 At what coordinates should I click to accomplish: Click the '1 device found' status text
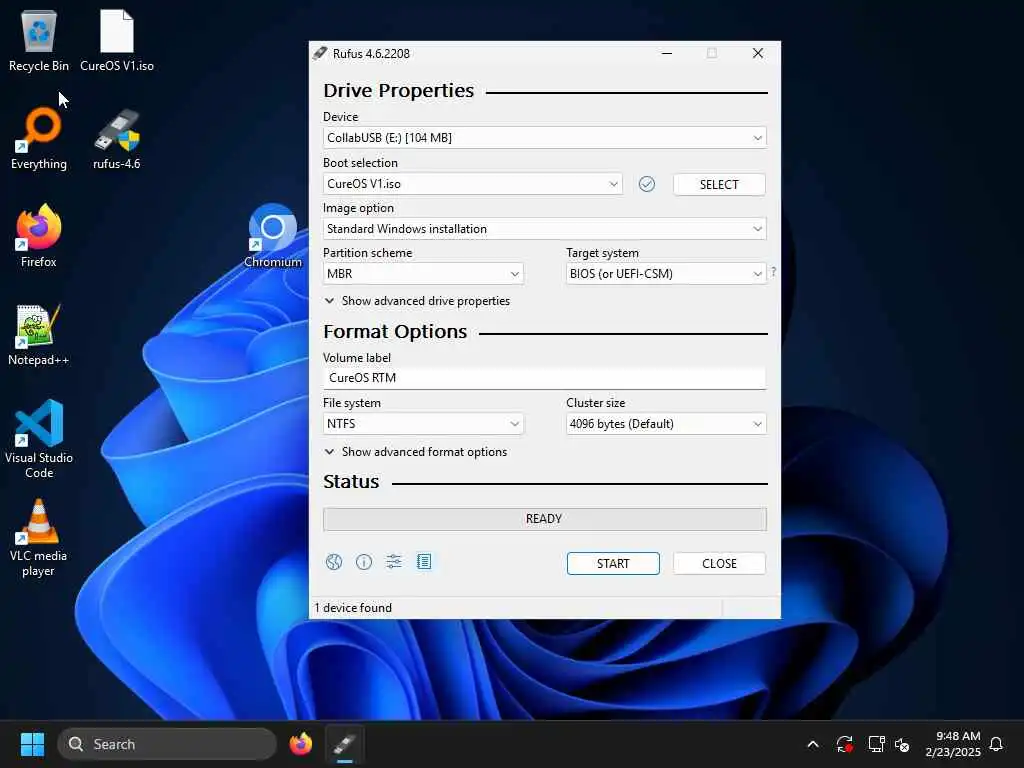353,608
